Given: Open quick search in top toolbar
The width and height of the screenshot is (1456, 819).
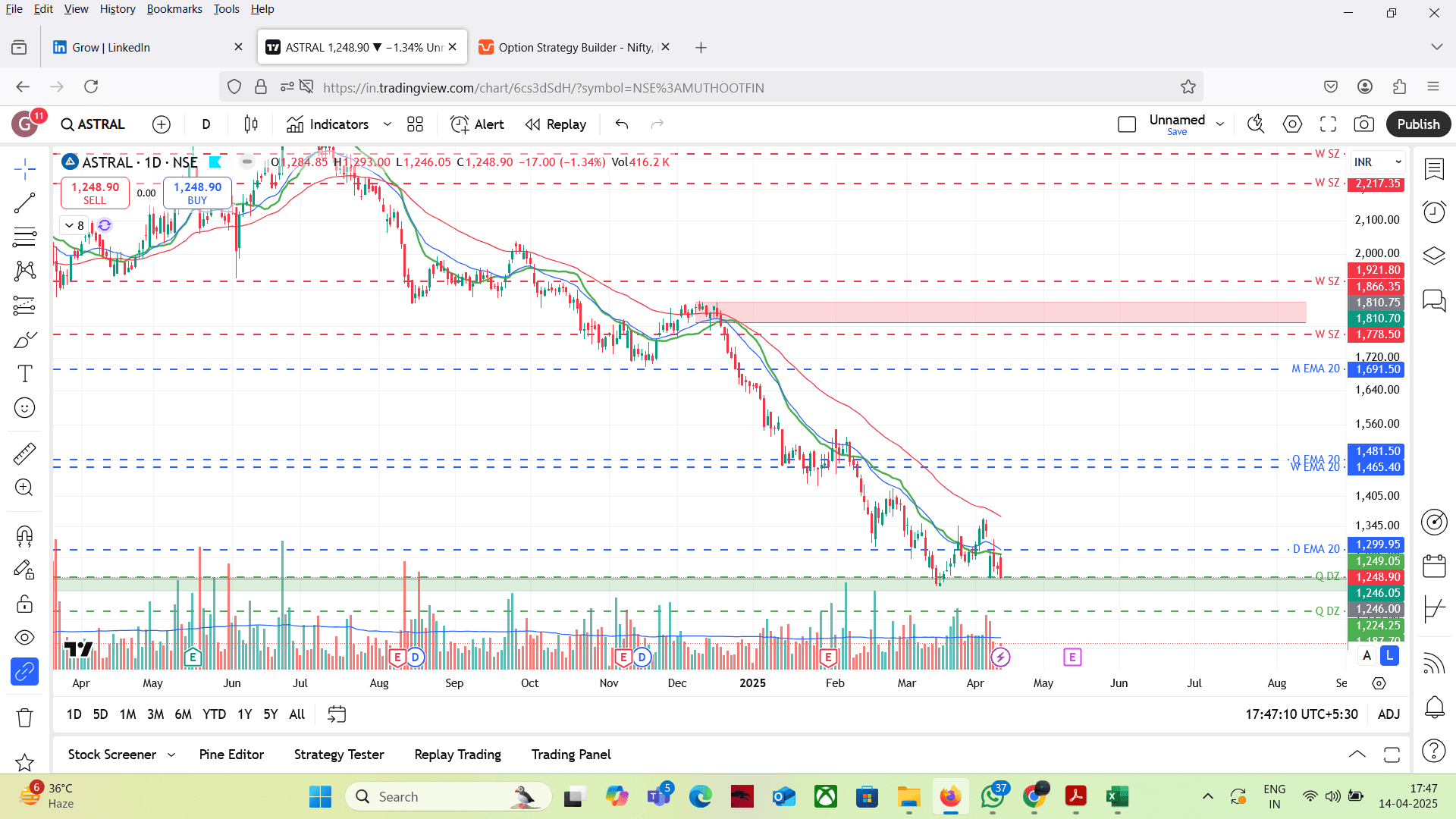Looking at the screenshot, I should click(x=1256, y=124).
